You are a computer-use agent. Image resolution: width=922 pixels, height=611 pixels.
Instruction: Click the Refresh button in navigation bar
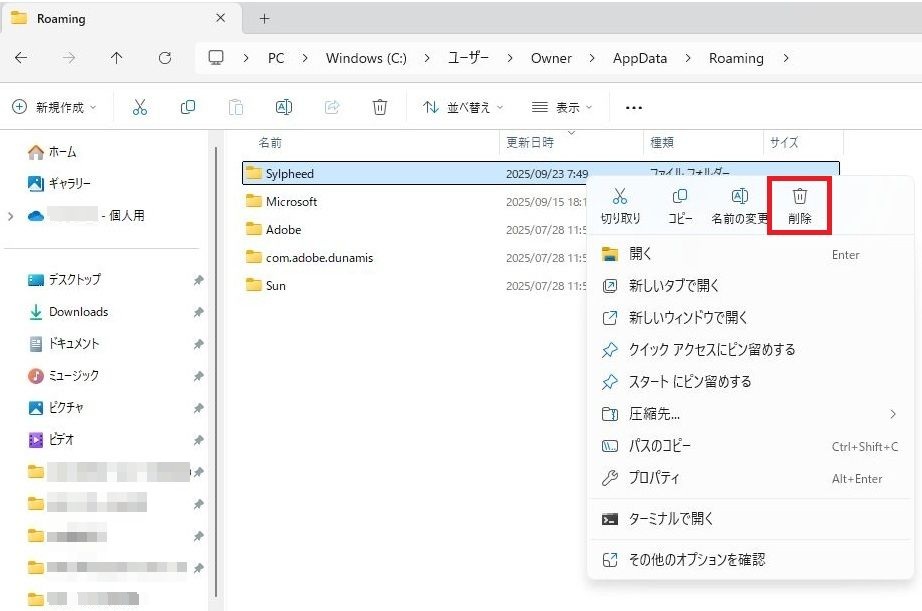coord(165,58)
